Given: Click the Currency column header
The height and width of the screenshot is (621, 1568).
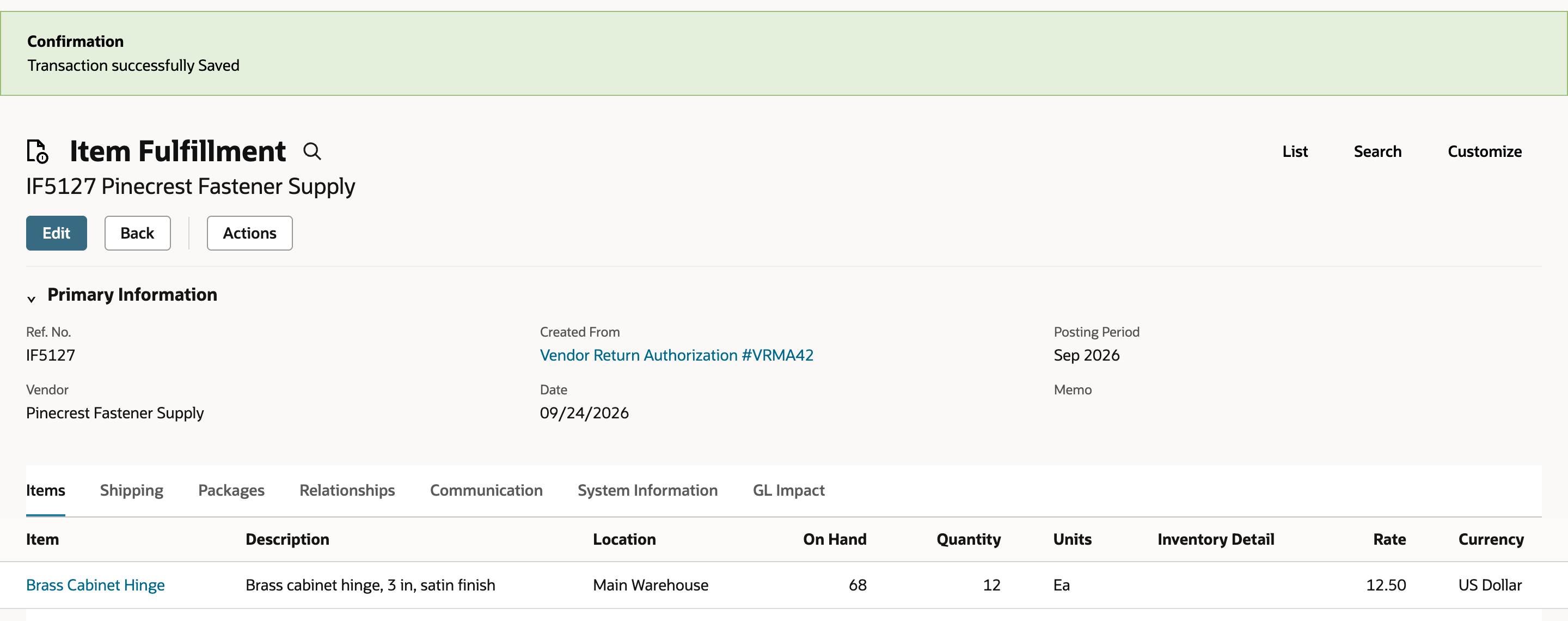Looking at the screenshot, I should coord(1491,539).
